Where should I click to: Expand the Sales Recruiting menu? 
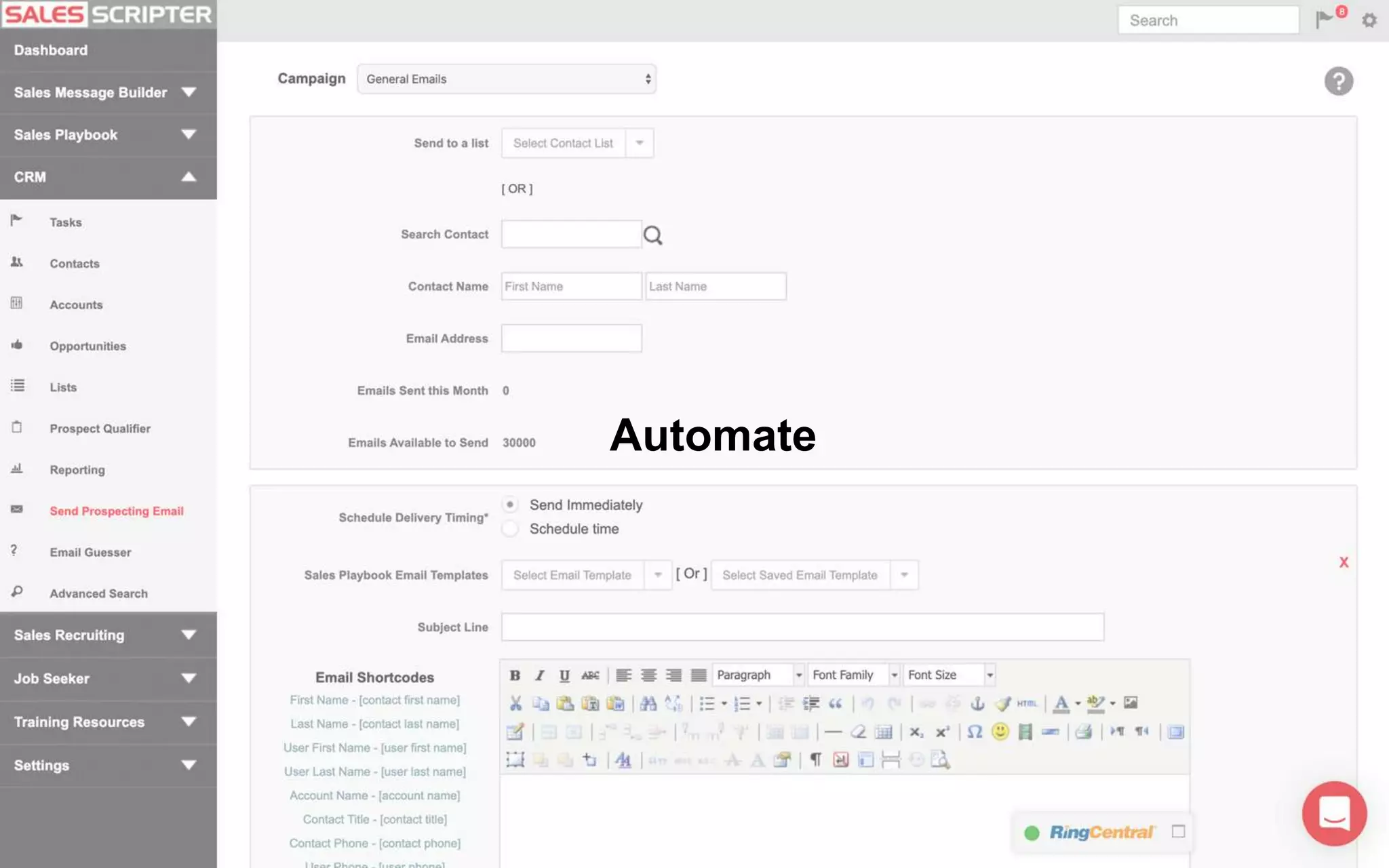point(109,635)
